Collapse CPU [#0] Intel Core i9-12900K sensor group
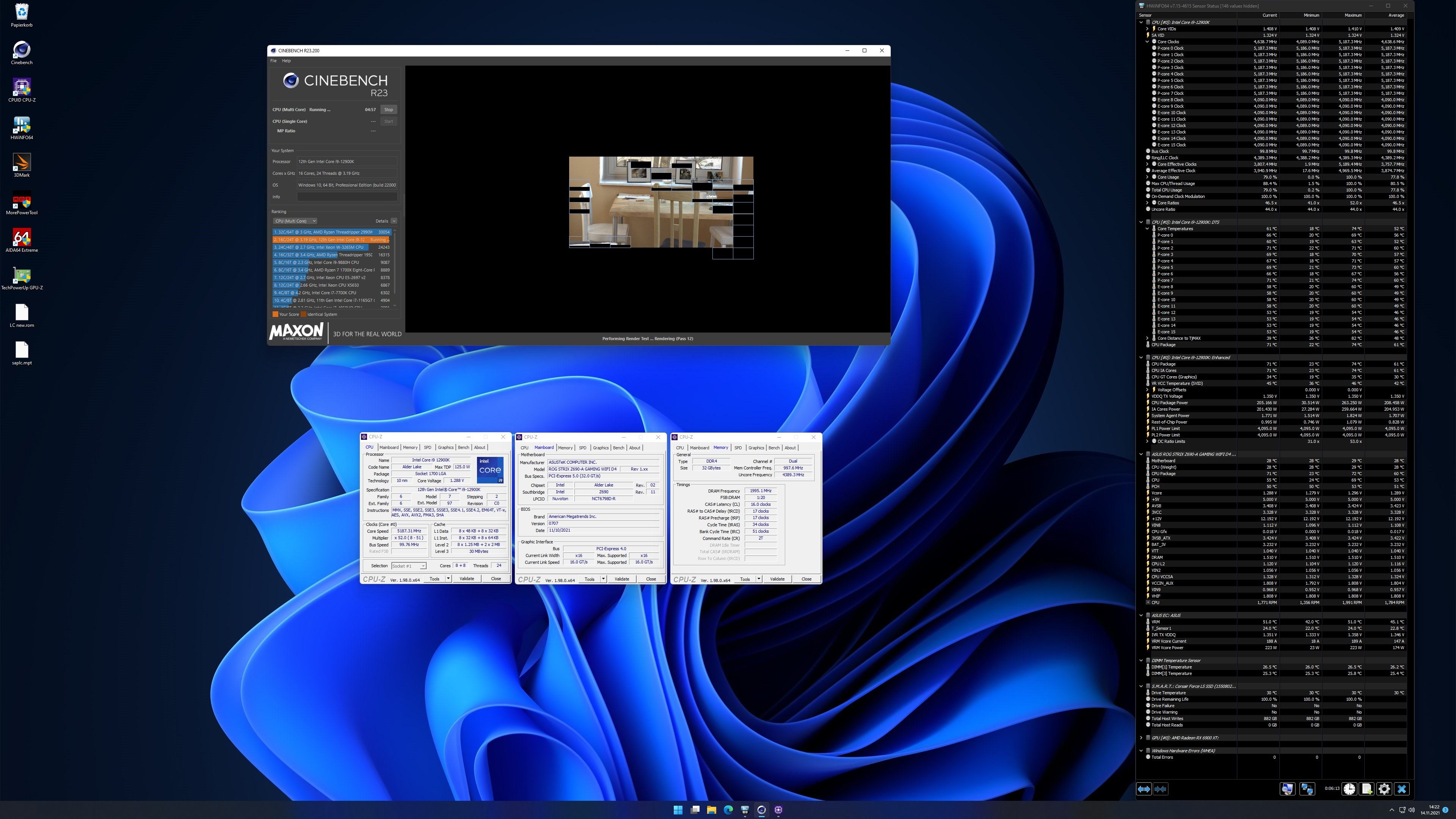This screenshot has height=819, width=1456. [x=1141, y=22]
